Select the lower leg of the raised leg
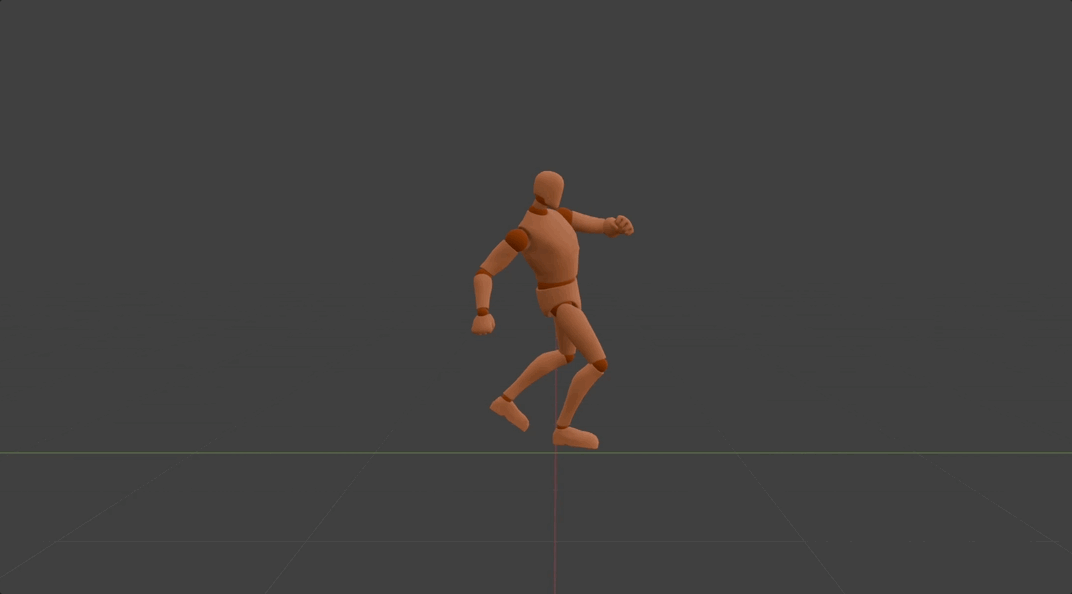 click(x=528, y=377)
